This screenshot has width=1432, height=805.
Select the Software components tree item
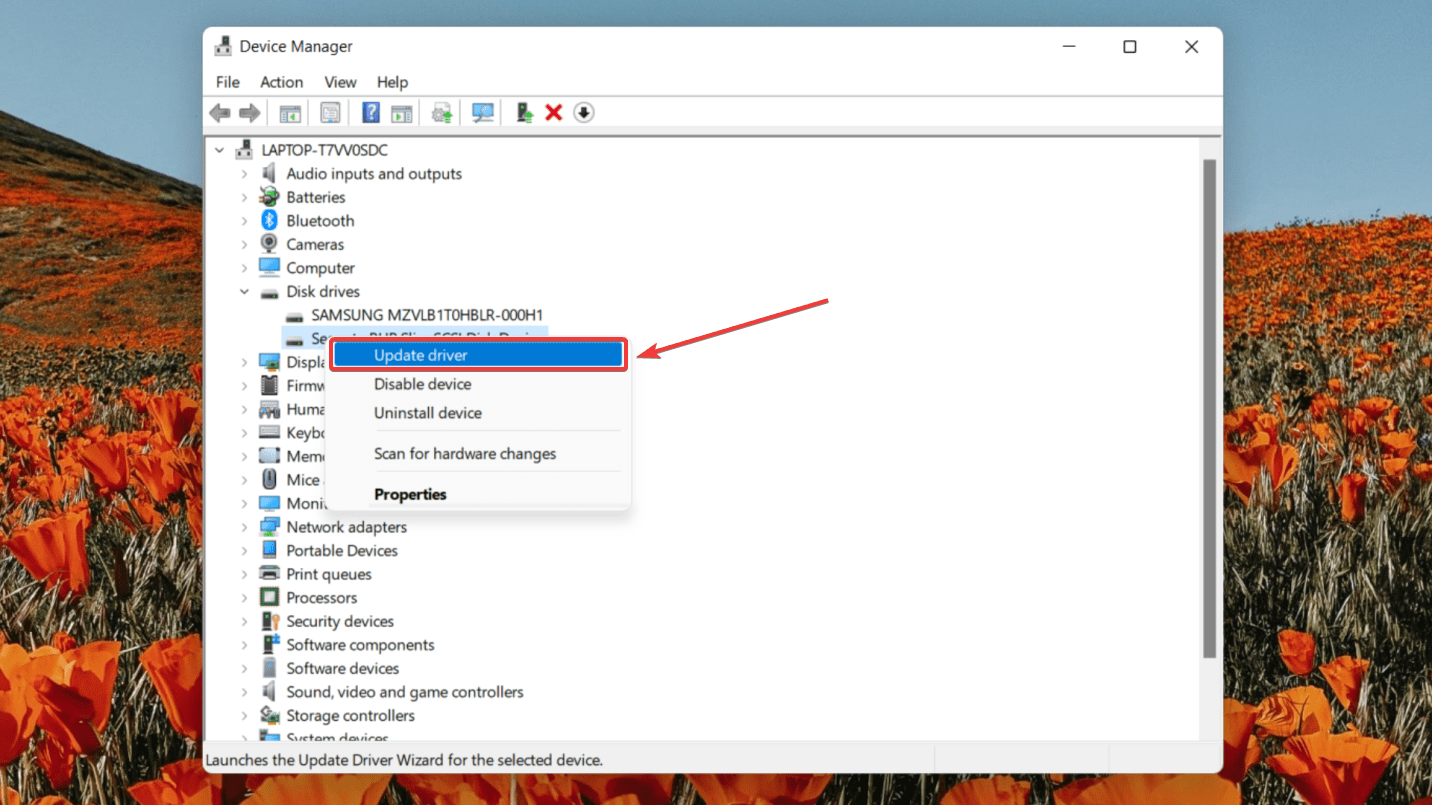tap(360, 645)
